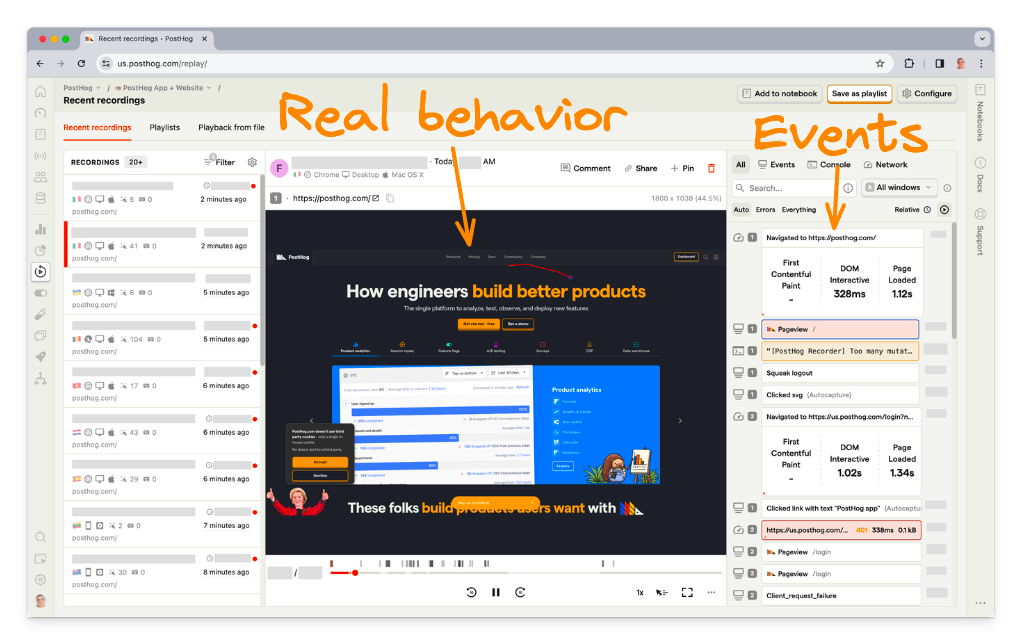Open the Early access rocket icon
This screenshot has width=1021, height=644.
coord(40,357)
